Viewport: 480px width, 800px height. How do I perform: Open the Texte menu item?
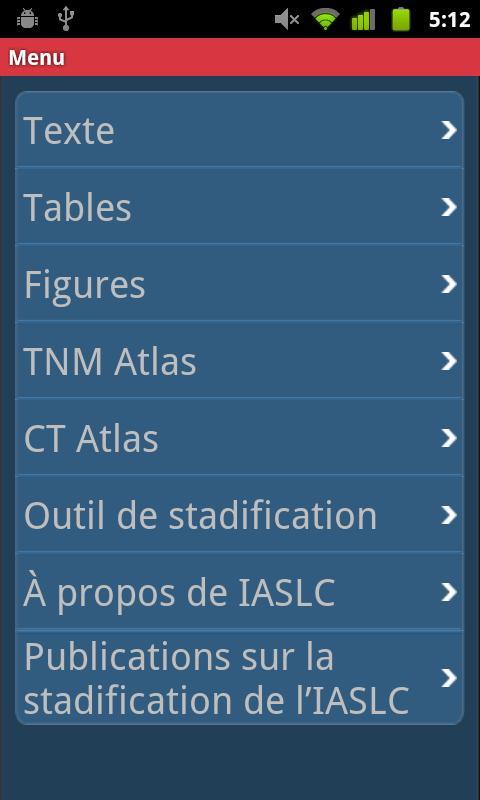[239, 130]
